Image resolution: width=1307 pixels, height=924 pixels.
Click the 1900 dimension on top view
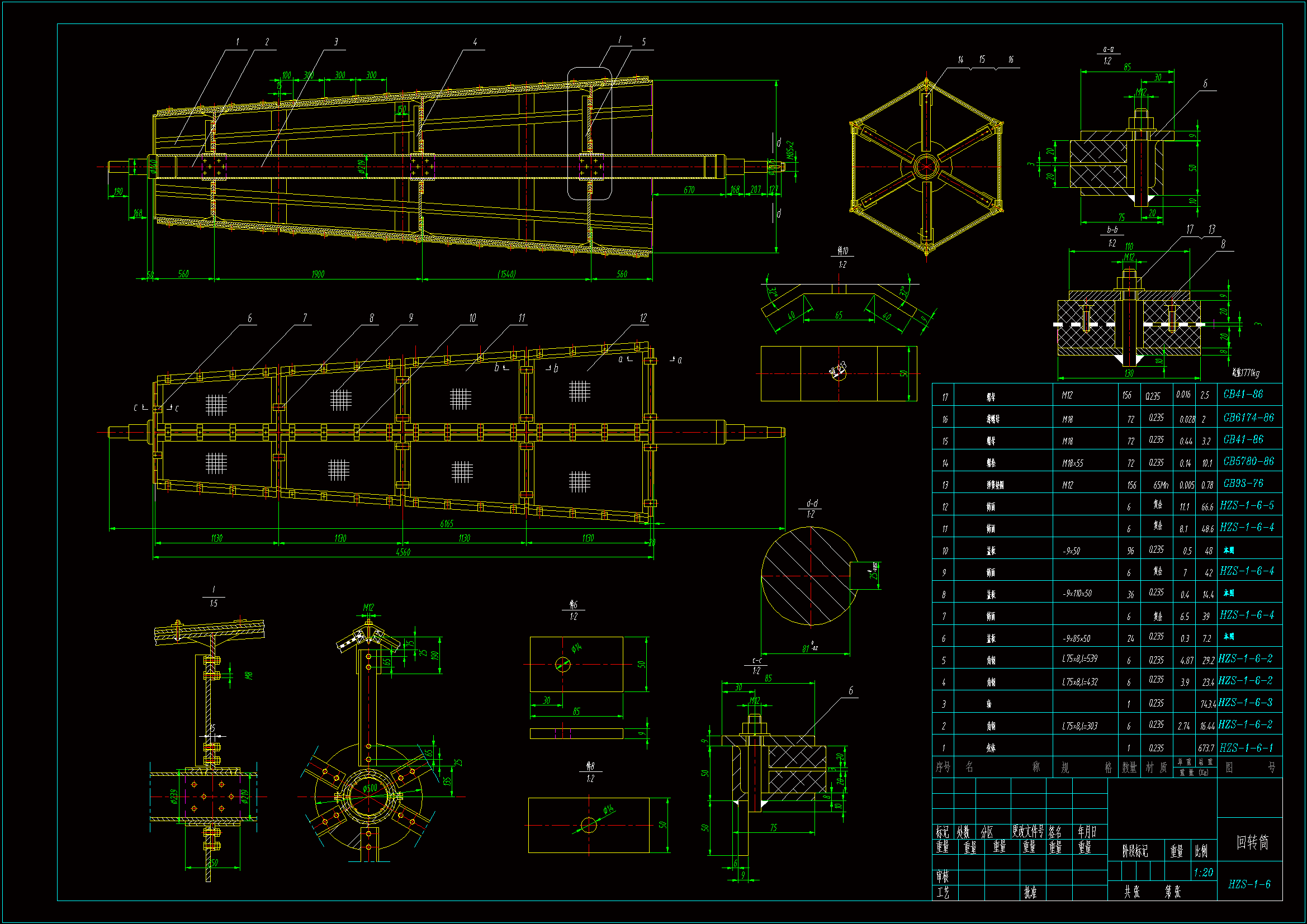tap(318, 274)
